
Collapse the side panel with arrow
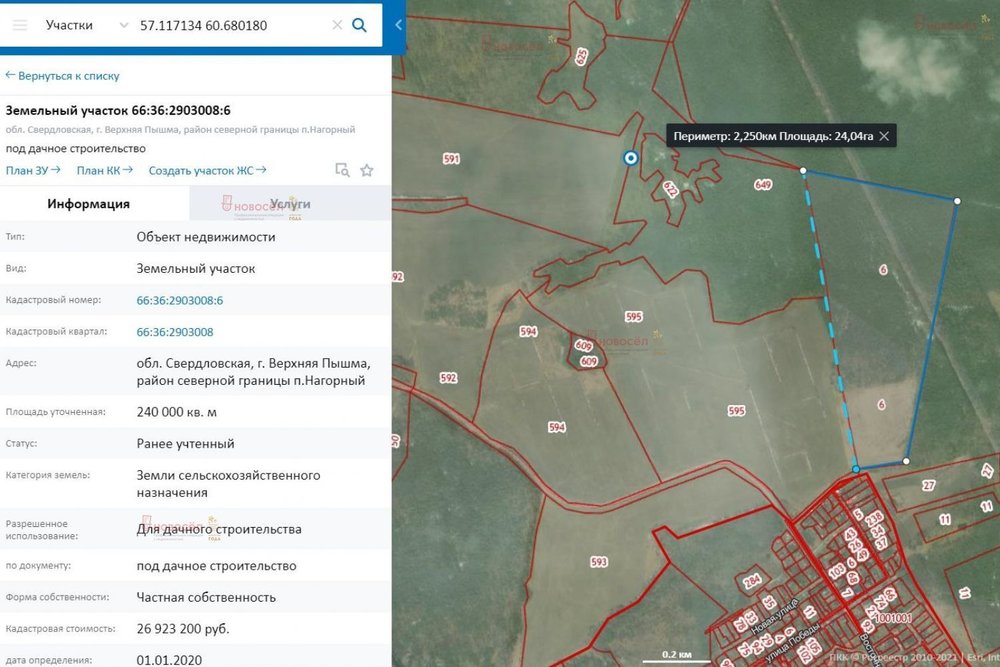click(x=398, y=25)
